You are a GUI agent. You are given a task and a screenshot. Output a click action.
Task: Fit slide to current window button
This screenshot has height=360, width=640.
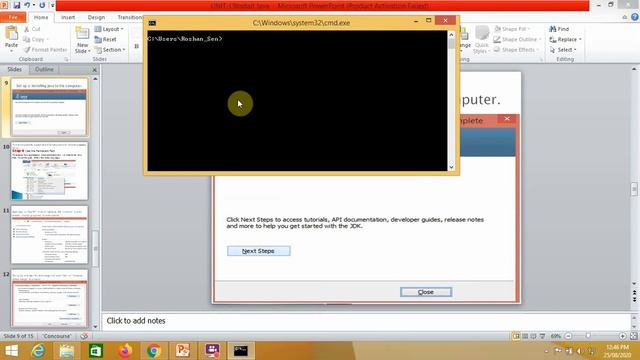[633, 336]
